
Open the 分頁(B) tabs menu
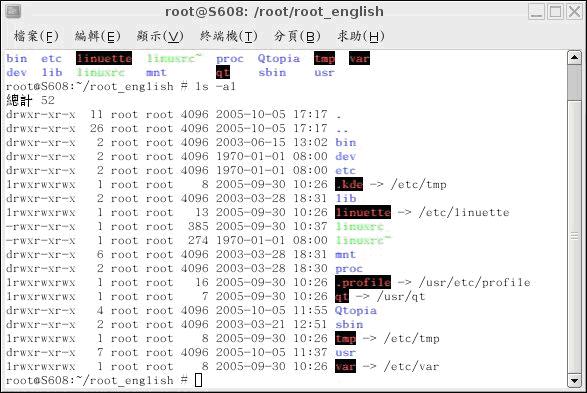pos(297,36)
